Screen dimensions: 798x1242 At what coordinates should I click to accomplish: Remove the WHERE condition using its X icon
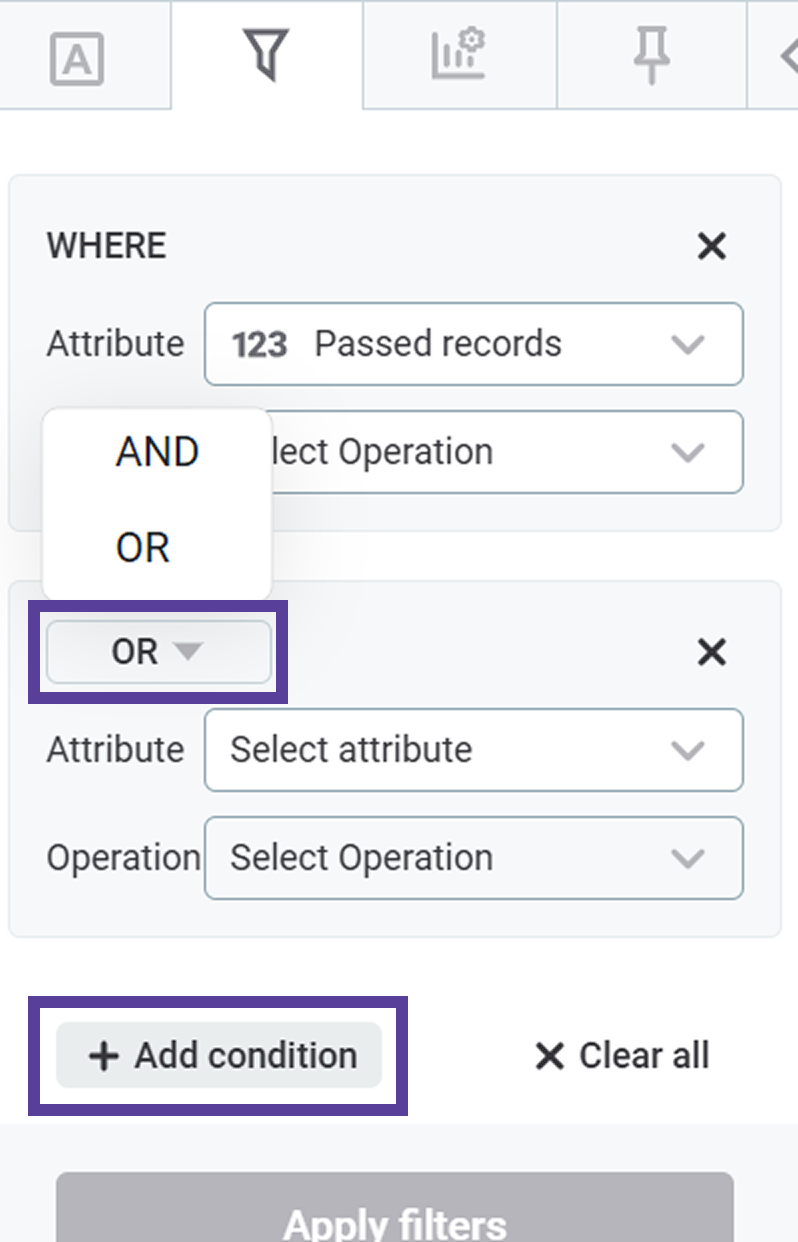(711, 246)
